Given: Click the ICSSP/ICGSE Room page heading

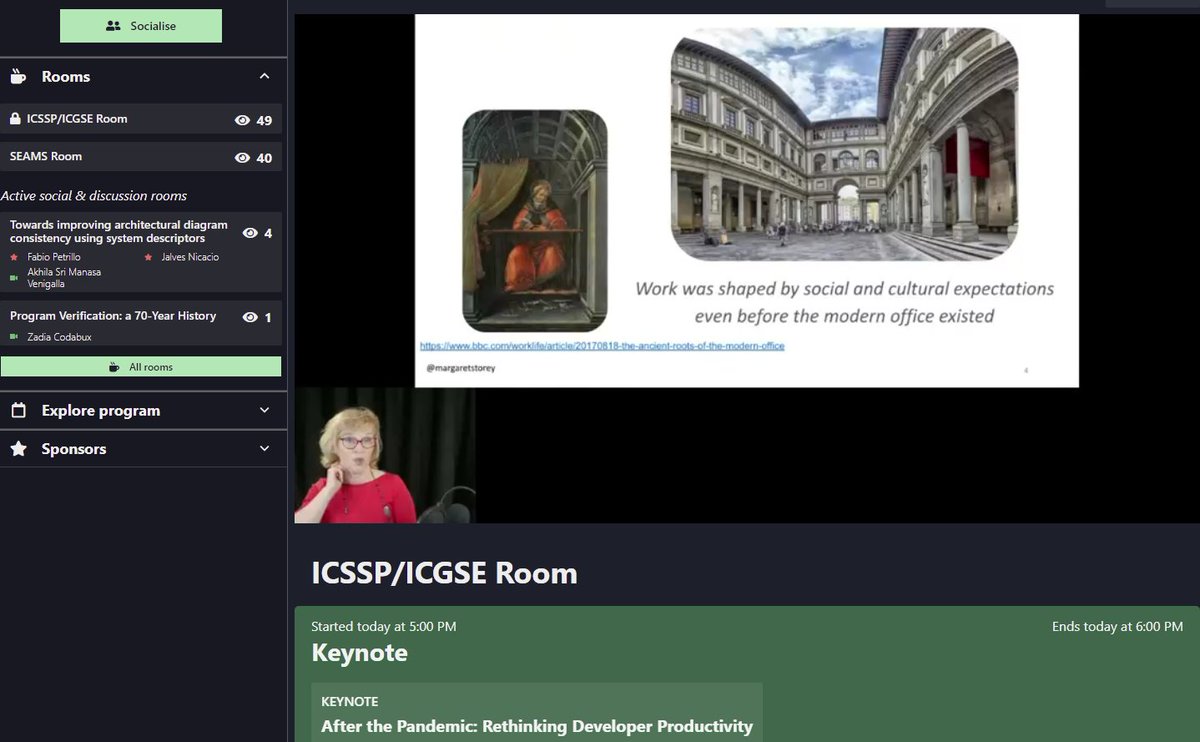Looking at the screenshot, I should (x=445, y=573).
